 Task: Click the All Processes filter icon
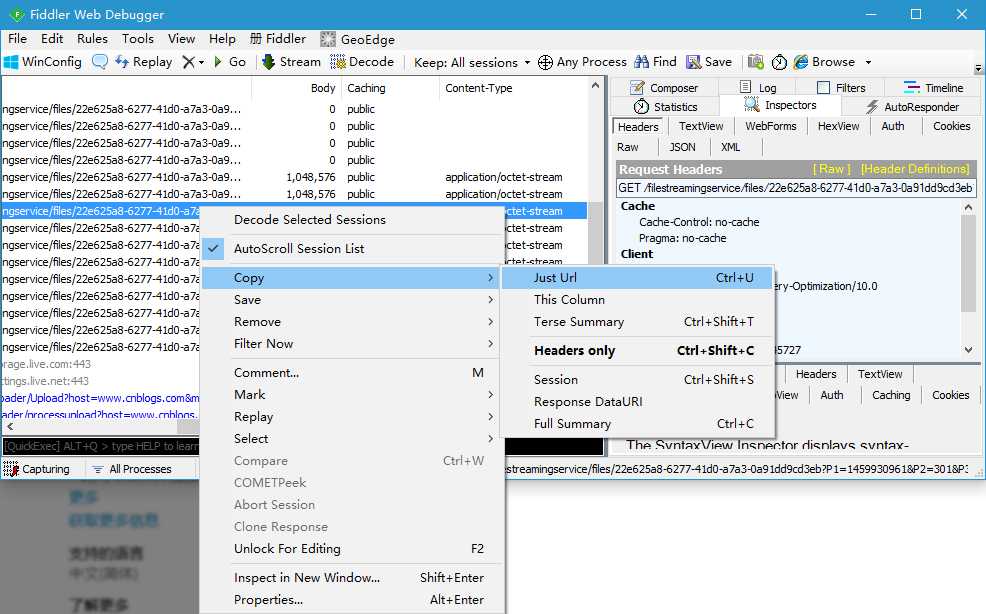(97, 469)
